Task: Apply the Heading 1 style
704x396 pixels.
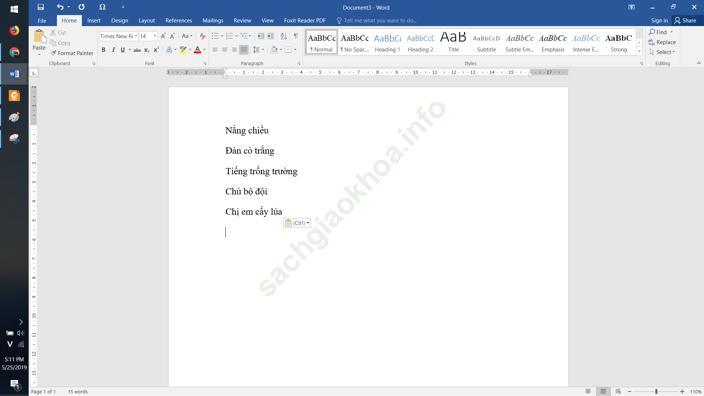Action: point(387,42)
